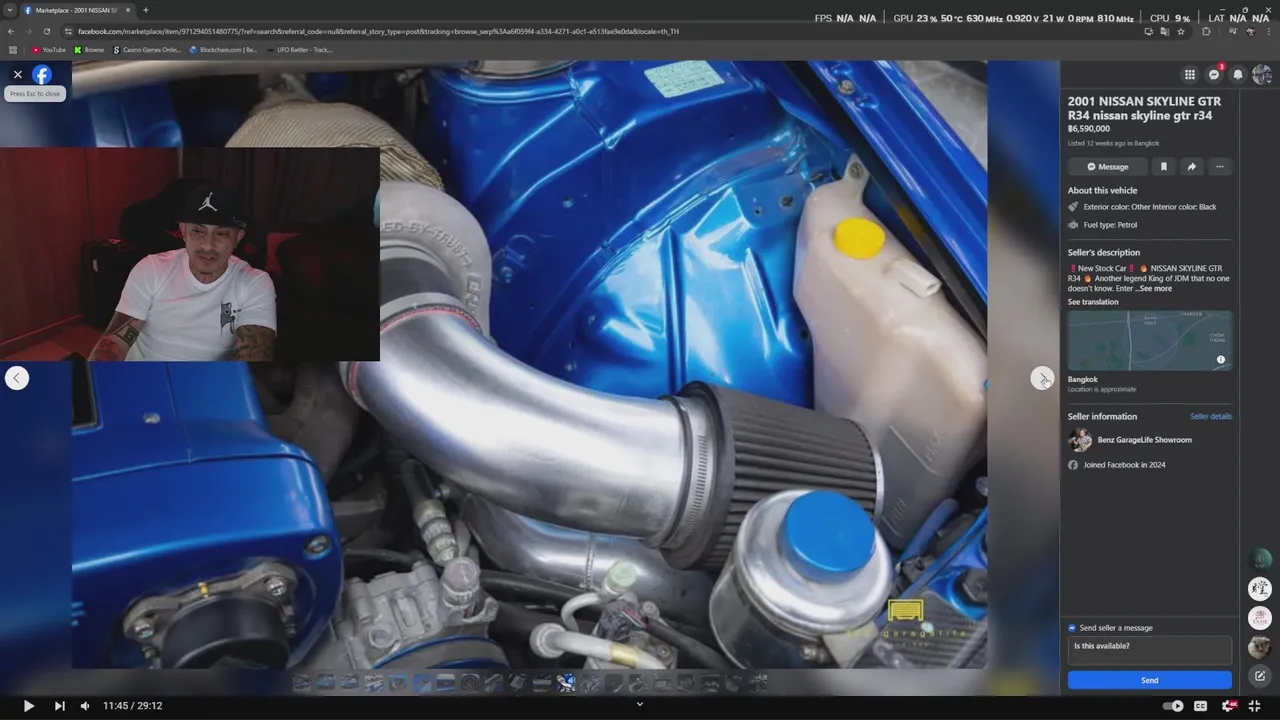Click install app icon in address bar
Image resolution: width=1280 pixels, height=720 pixels.
point(1149,31)
